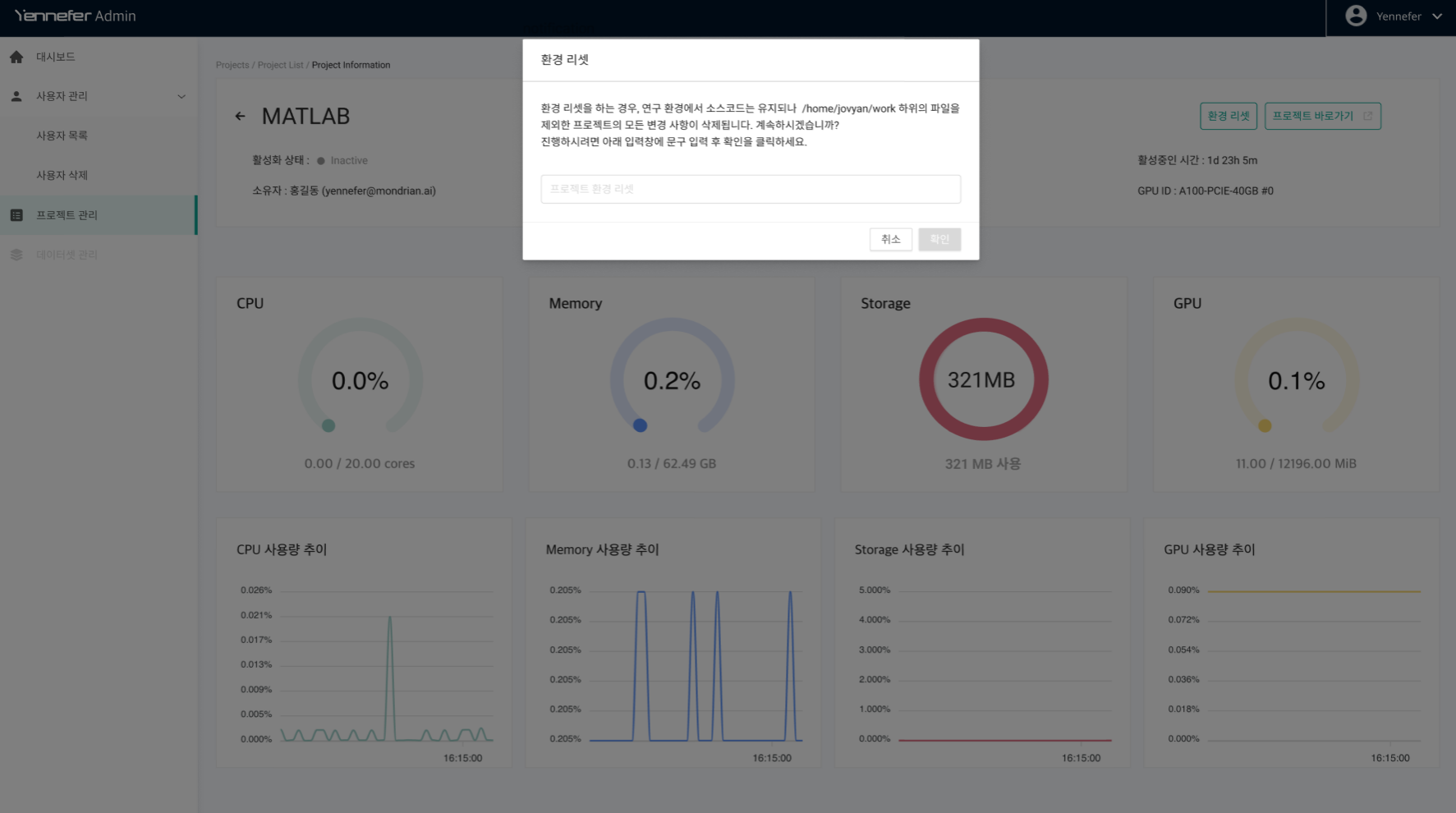
Task: Click the blue dot on Memory gauge
Action: pyautogui.click(x=640, y=425)
